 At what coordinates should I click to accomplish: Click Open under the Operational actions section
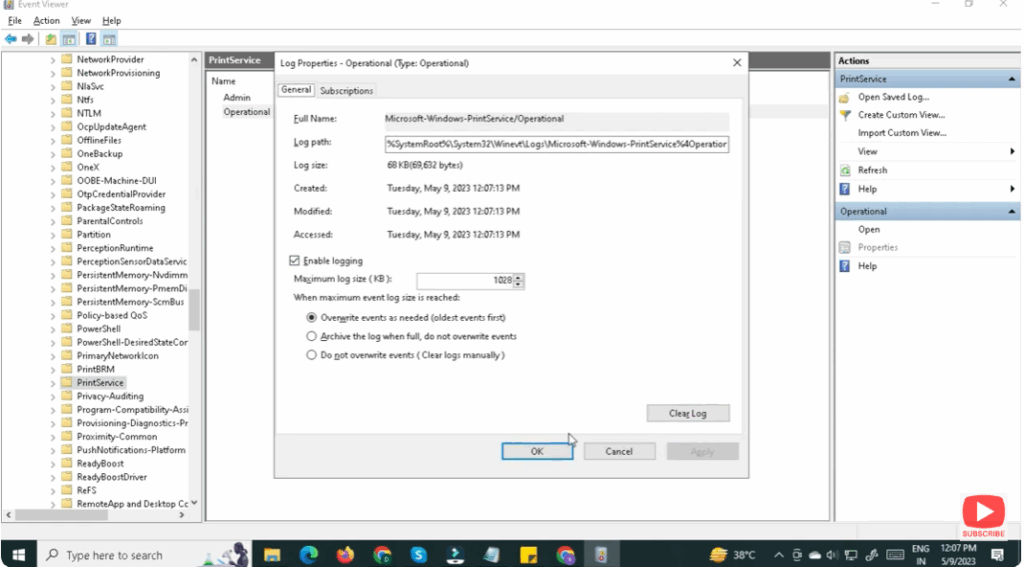point(869,229)
